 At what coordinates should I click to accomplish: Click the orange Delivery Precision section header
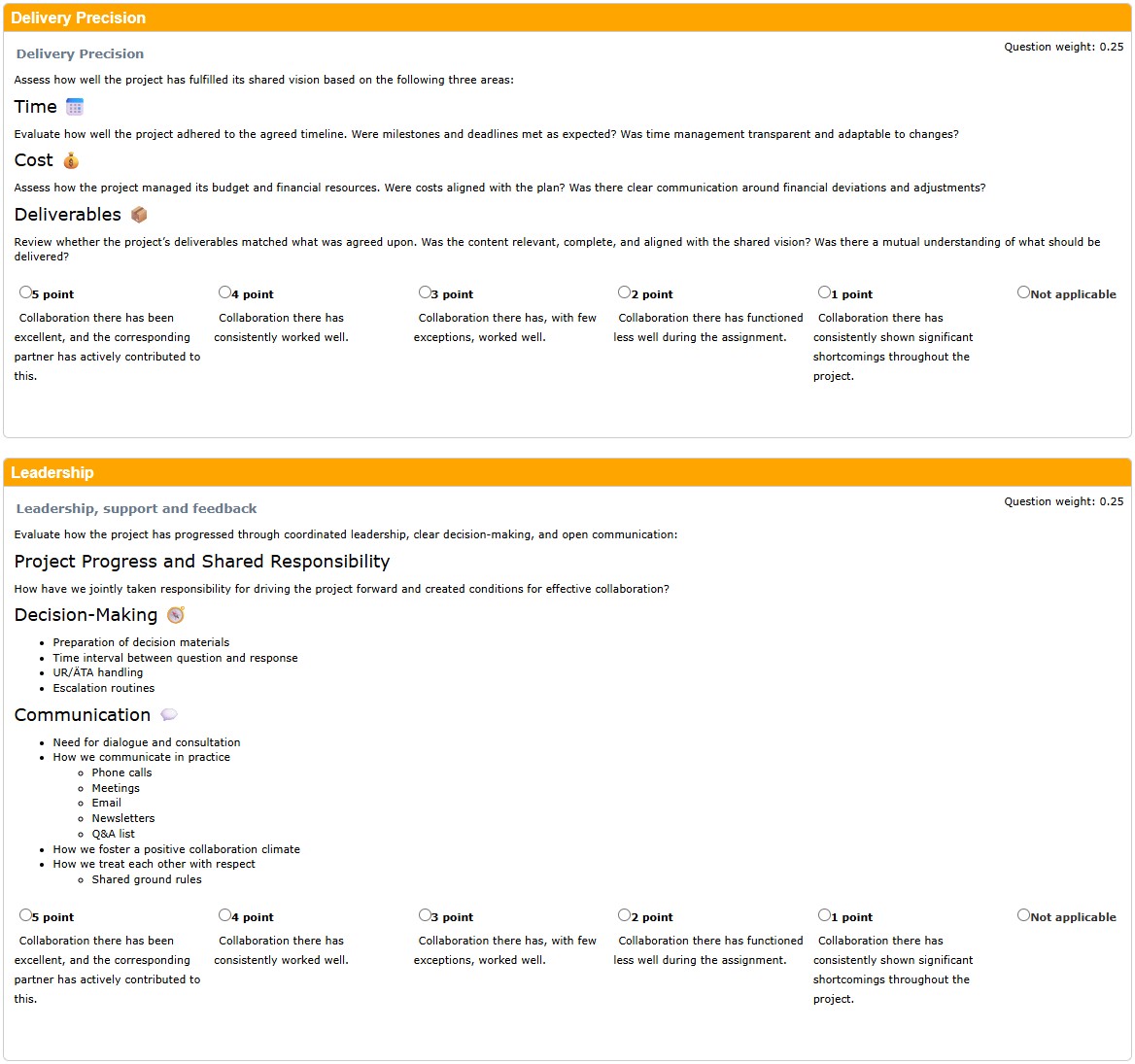567,17
